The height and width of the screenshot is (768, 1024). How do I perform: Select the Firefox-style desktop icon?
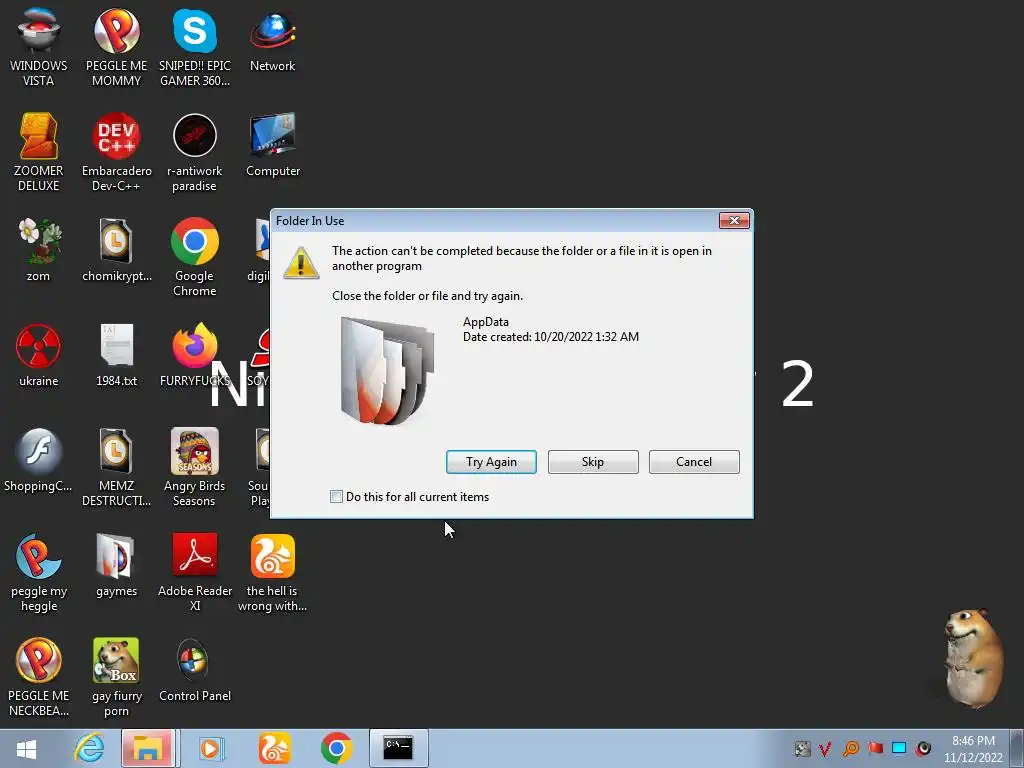click(x=195, y=355)
